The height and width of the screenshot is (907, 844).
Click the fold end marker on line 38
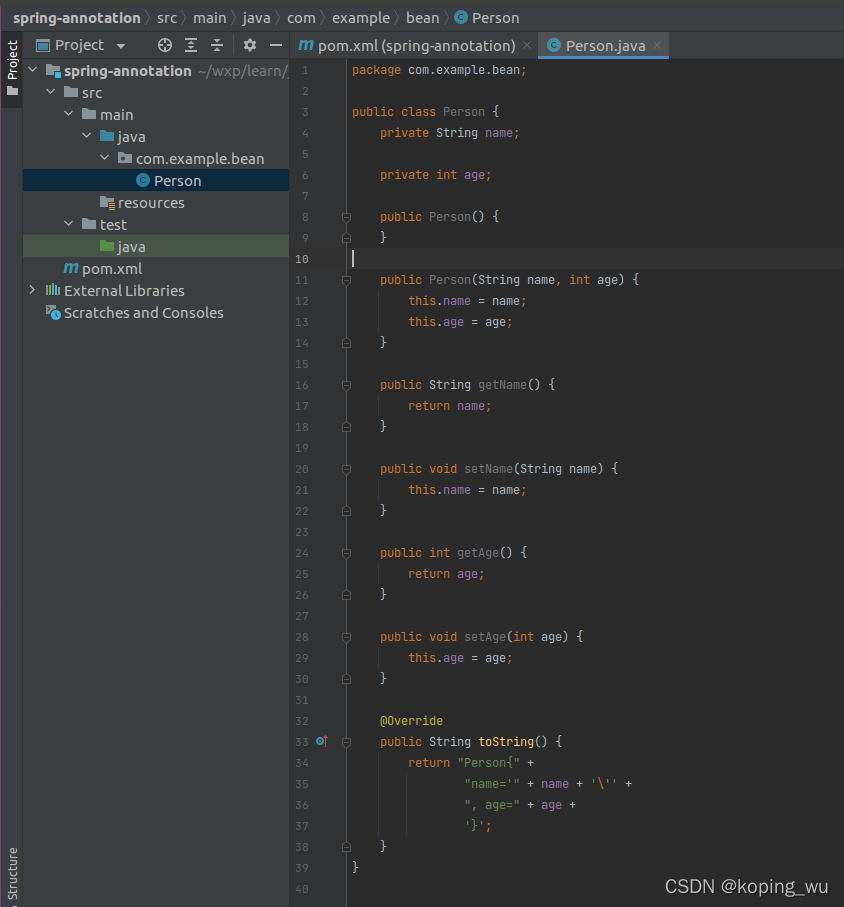click(x=347, y=847)
